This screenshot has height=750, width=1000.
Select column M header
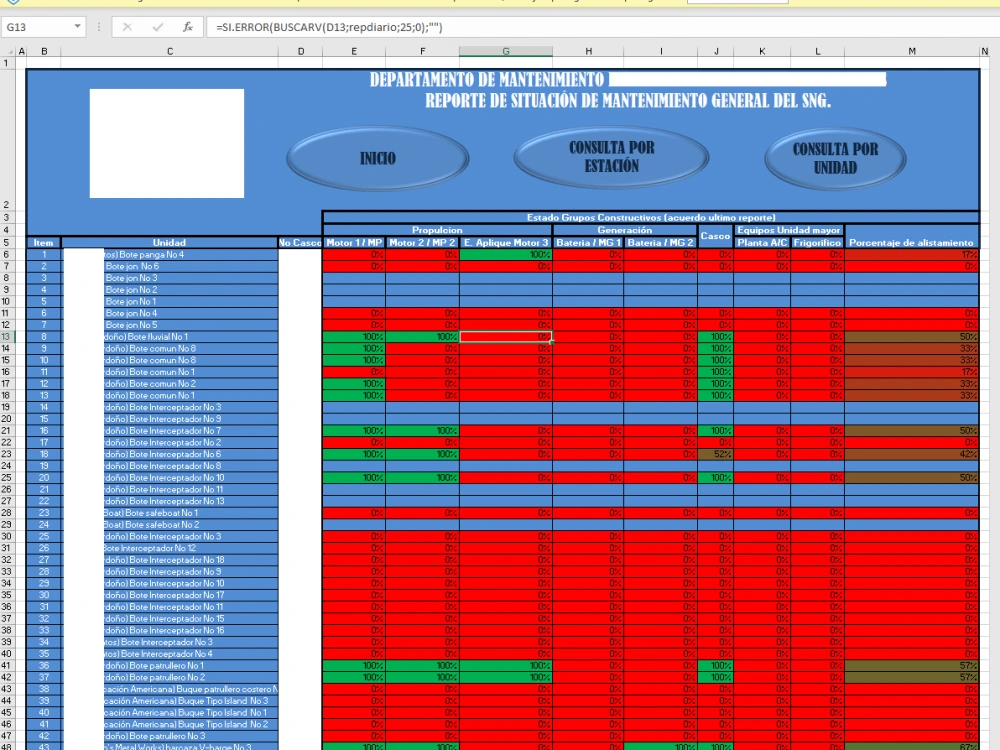pyautogui.click(x=912, y=51)
